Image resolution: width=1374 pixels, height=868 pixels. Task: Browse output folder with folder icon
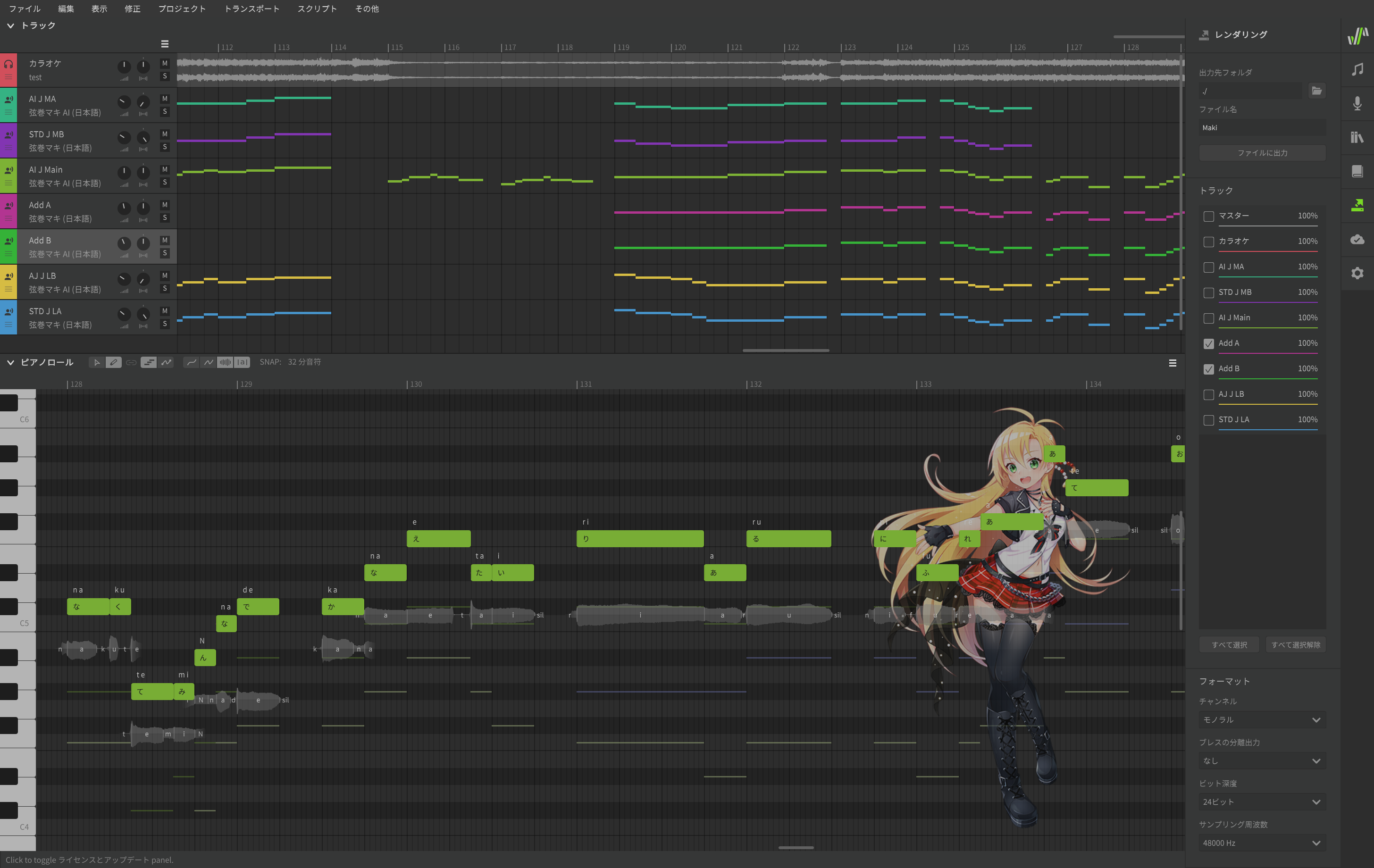(1316, 91)
